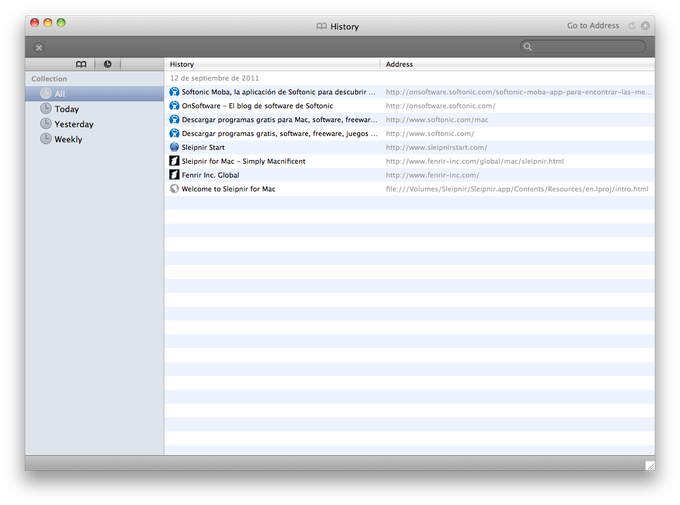Viewport: 680px width, 505px height.
Task: Click address http://www.sleipnirstart.com/
Action: pyautogui.click(x=436, y=148)
